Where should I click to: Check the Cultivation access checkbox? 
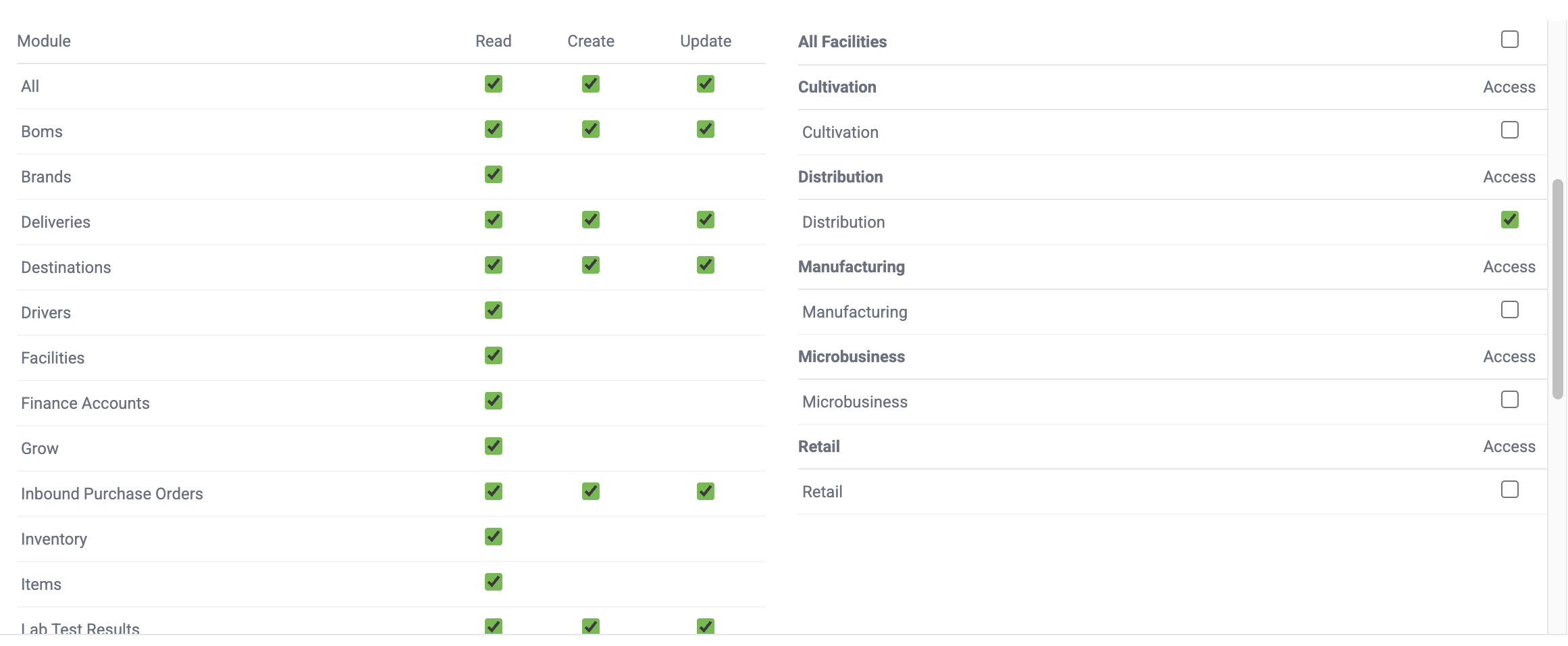(1509, 130)
